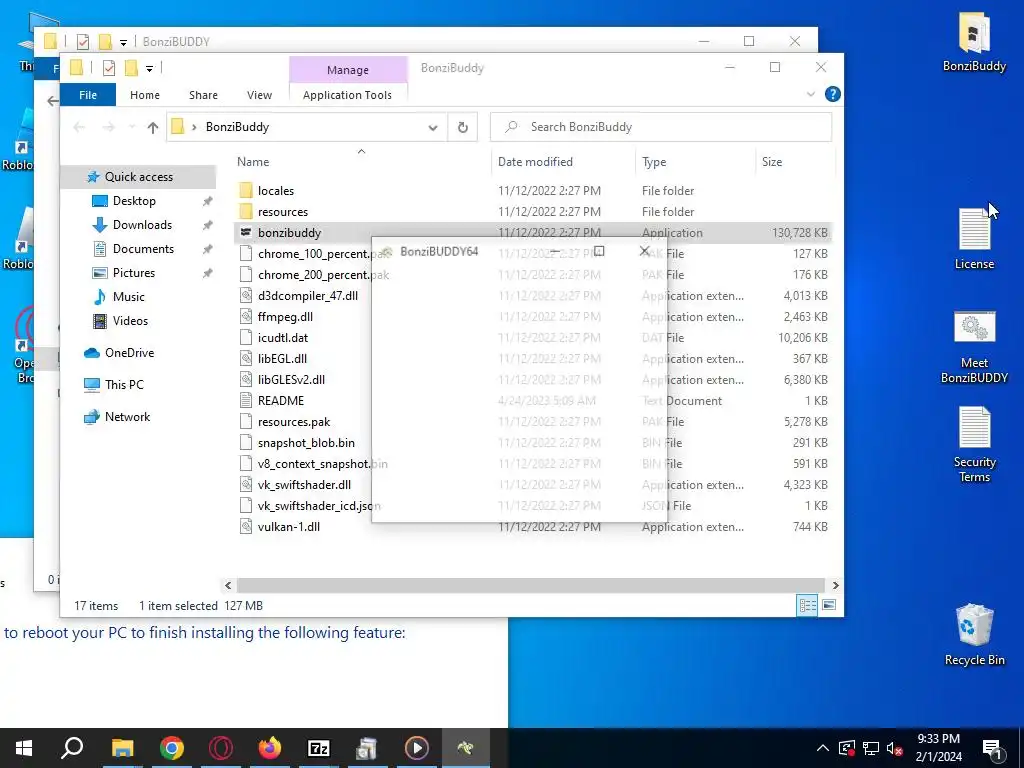The height and width of the screenshot is (768, 1024).
Task: Select libGLESv2.dll file
Action: [x=291, y=379]
